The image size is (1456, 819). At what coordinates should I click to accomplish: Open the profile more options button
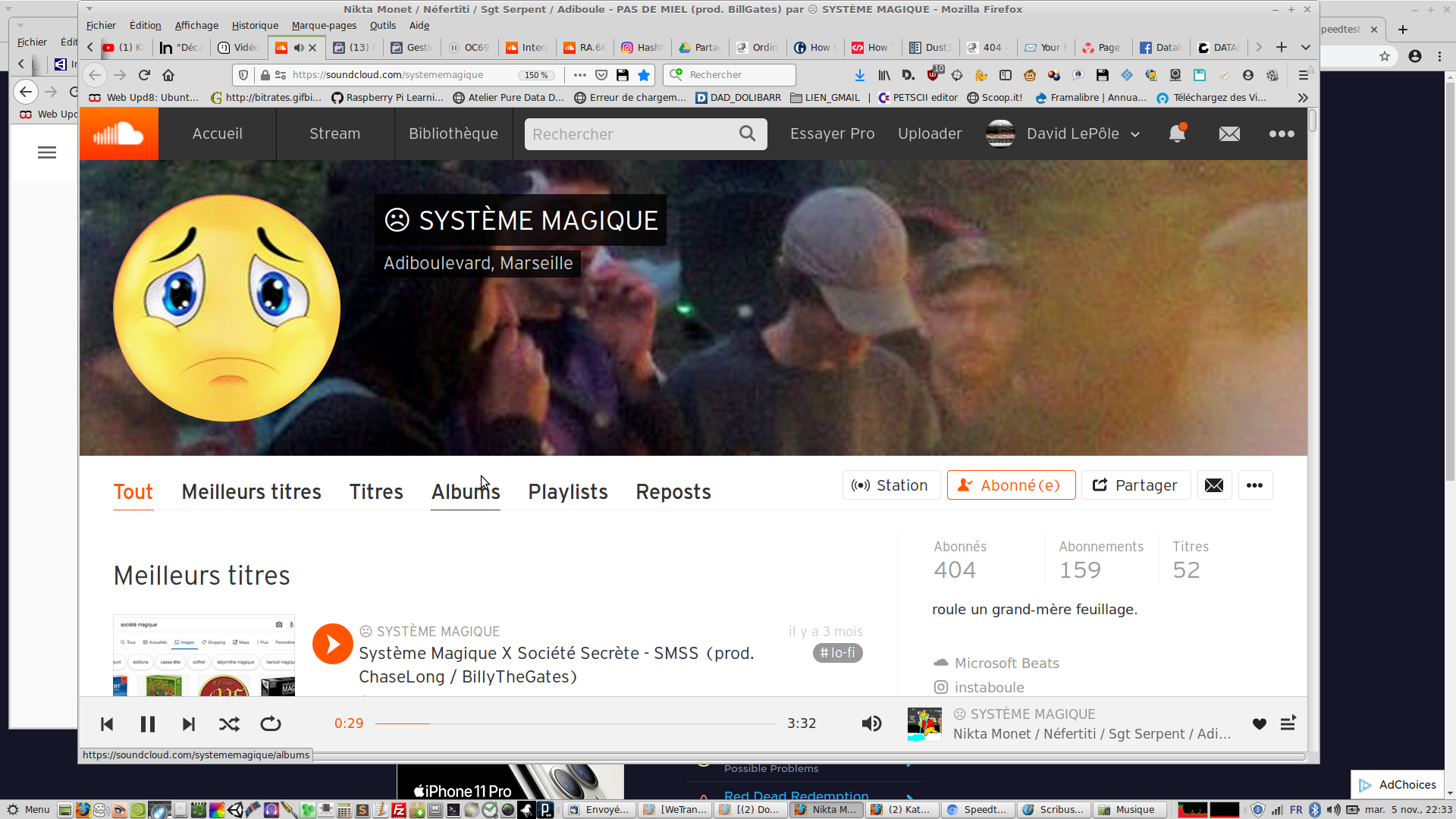1255,485
